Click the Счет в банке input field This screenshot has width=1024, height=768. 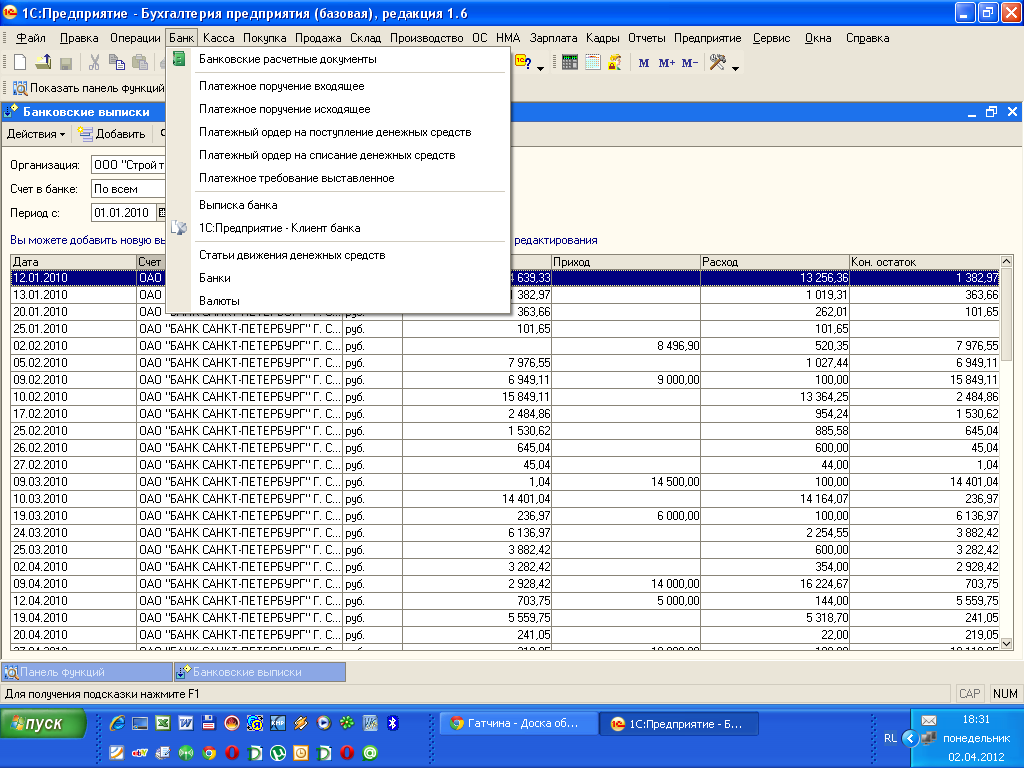[127, 189]
